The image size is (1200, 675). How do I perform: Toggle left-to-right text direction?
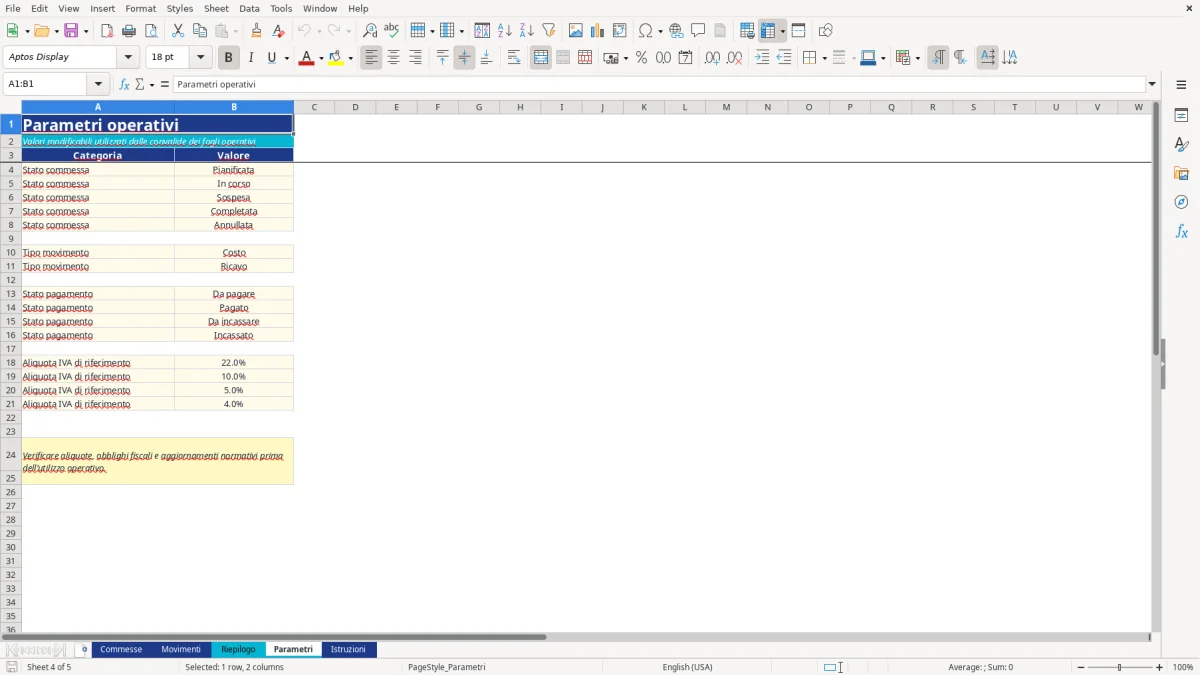pos(938,58)
